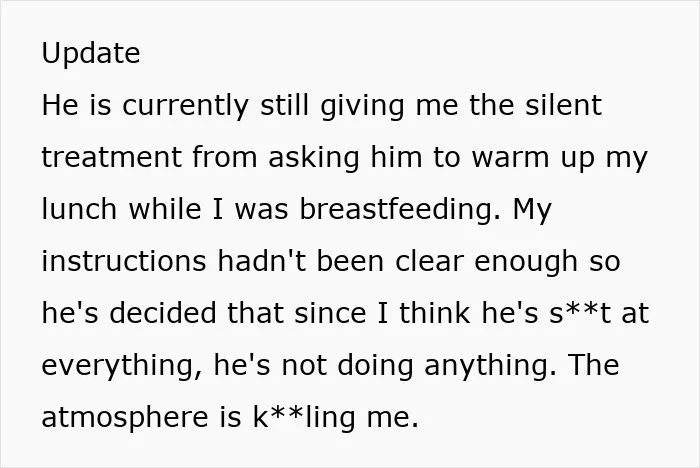The width and height of the screenshot is (700, 468).
Task: Click the word "giving" in first sentence
Action: [x=362, y=106]
